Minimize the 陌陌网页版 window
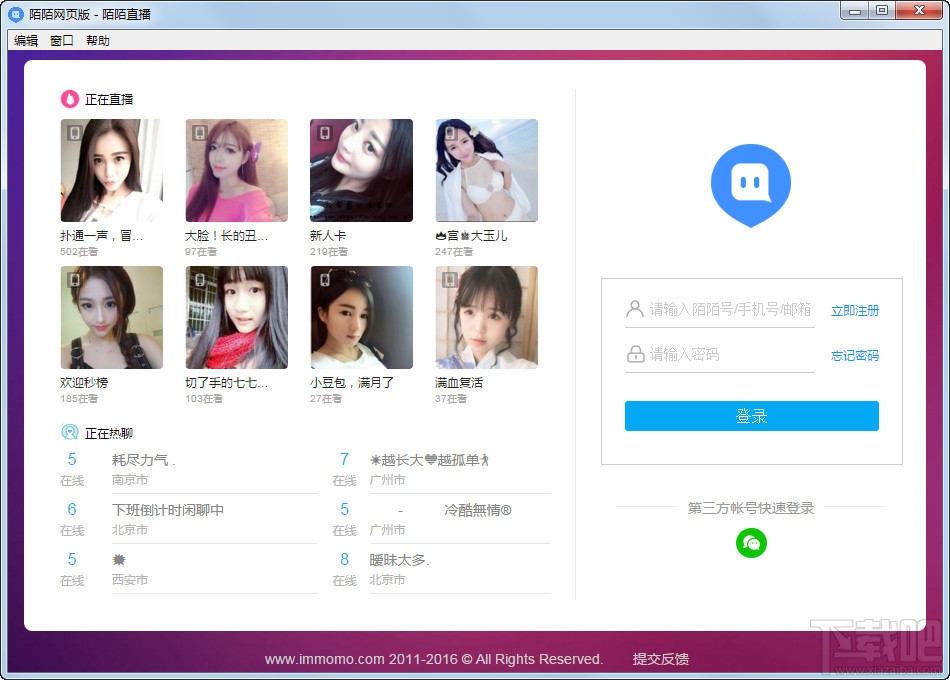 tap(855, 10)
